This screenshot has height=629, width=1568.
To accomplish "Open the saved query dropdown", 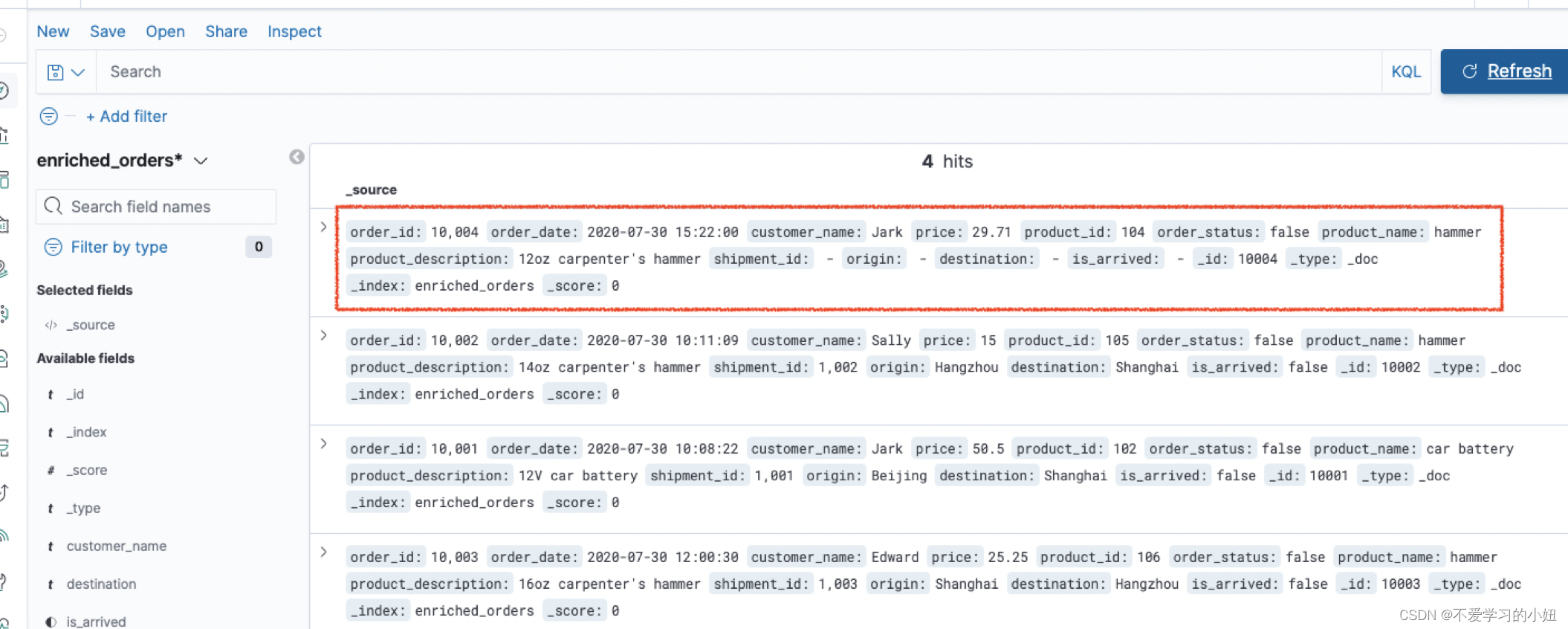I will pyautogui.click(x=66, y=72).
